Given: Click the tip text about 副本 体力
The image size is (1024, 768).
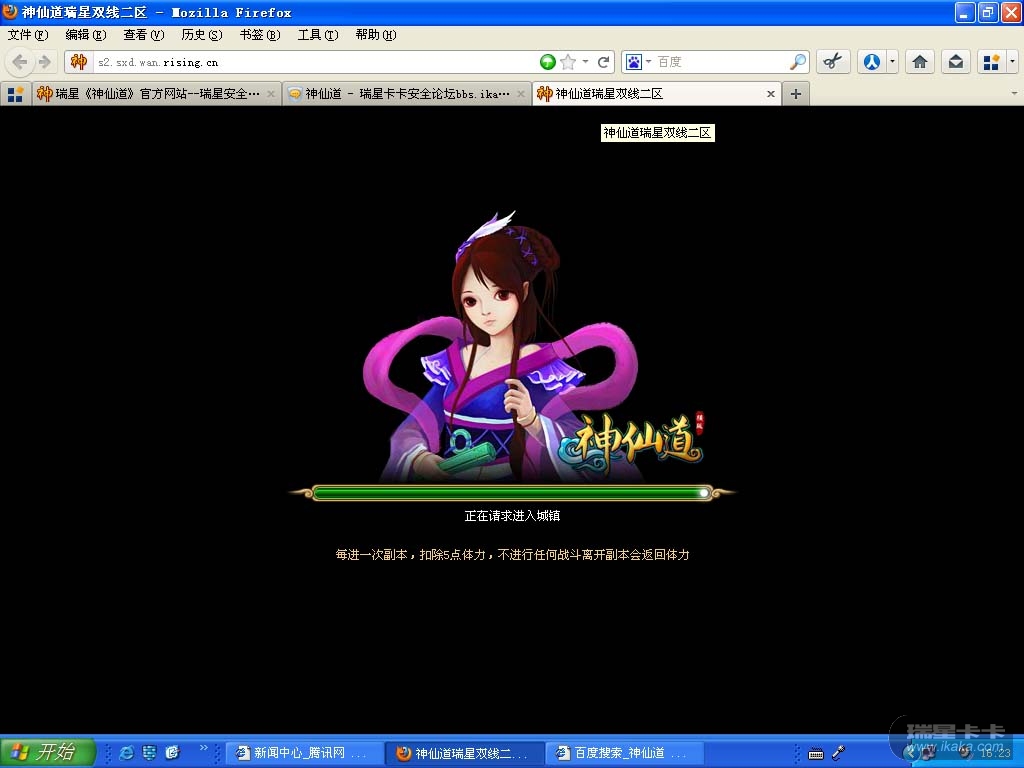Looking at the screenshot, I should pyautogui.click(x=513, y=554).
